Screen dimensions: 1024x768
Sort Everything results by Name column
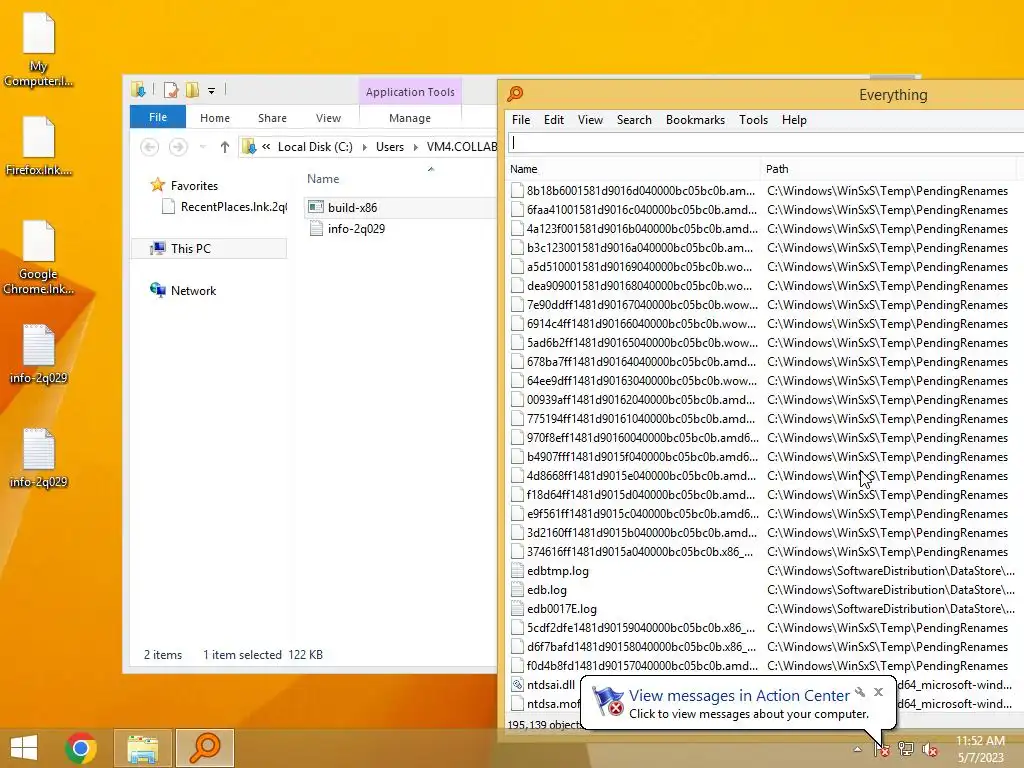pyautogui.click(x=633, y=168)
